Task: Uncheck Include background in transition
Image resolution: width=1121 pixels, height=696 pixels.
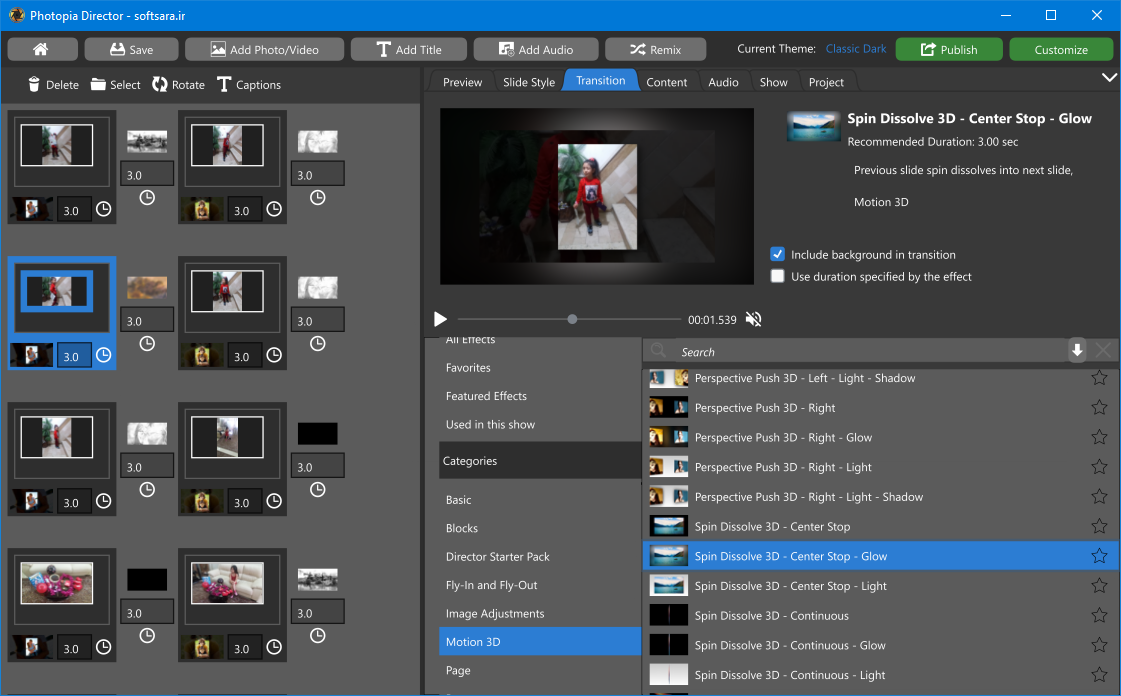Action: point(778,255)
